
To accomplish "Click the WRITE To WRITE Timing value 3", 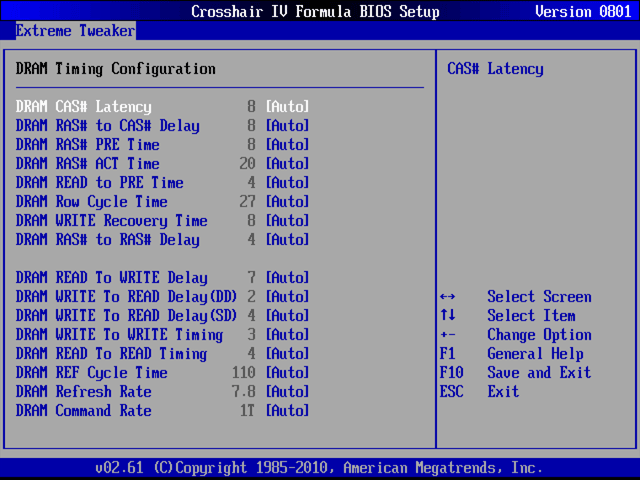I will coord(251,334).
